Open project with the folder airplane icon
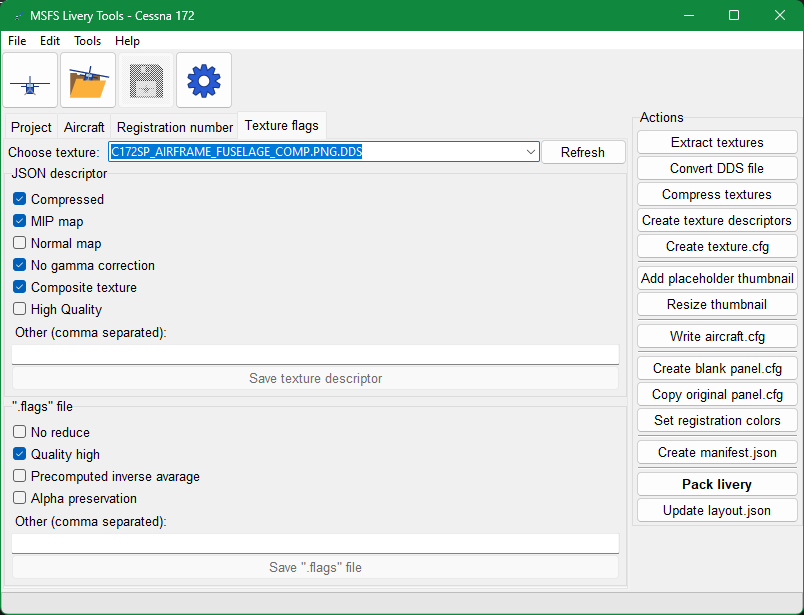The image size is (804, 615). coord(88,81)
